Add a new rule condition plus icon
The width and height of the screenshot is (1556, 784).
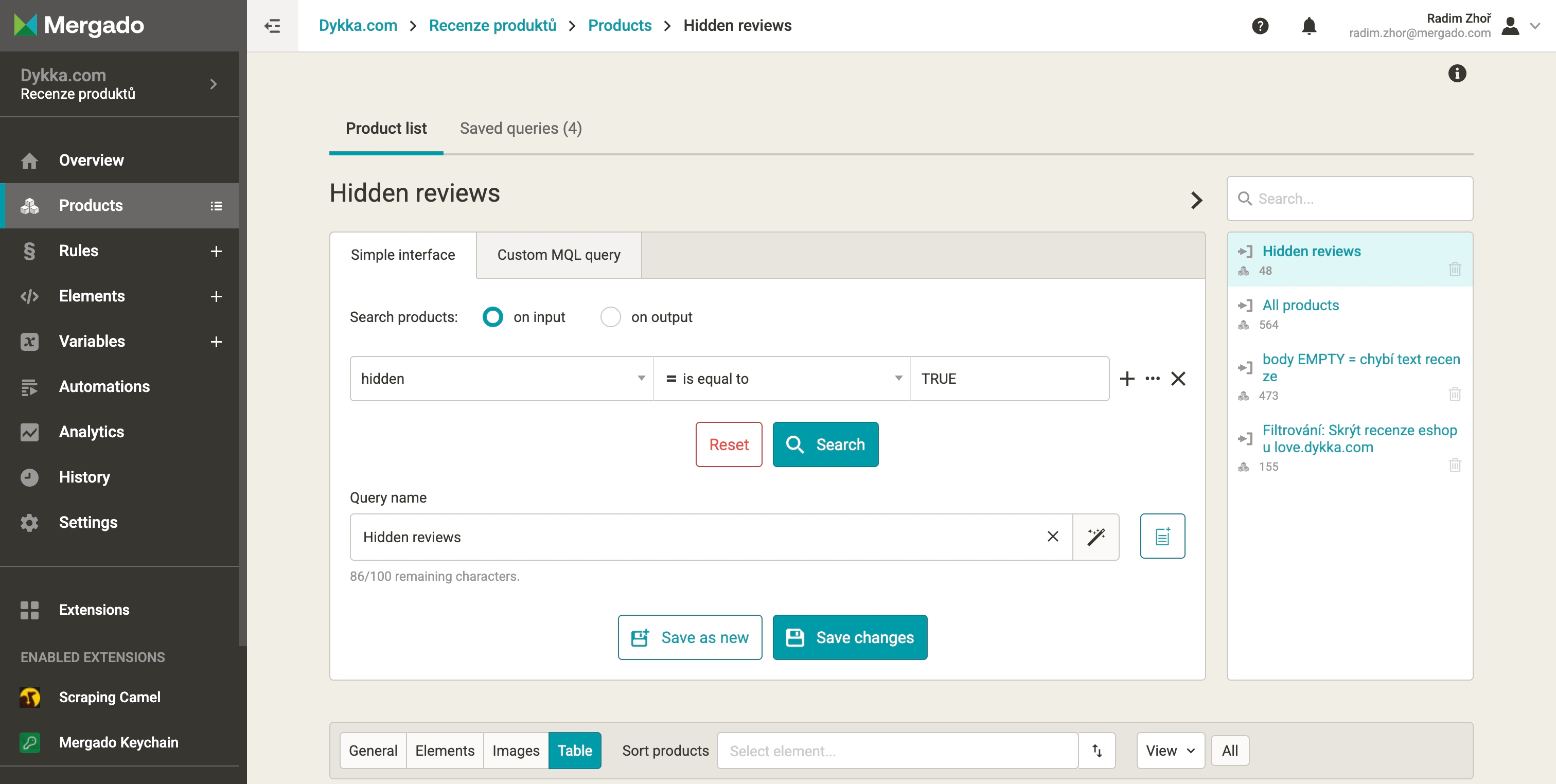[x=1126, y=379]
